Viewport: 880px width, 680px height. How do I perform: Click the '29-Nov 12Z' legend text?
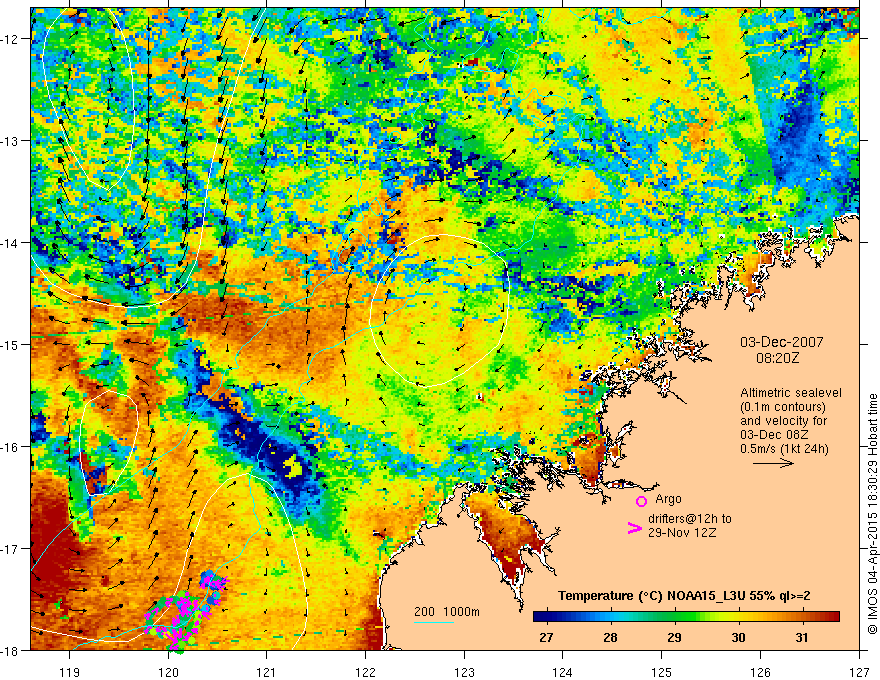[x=682, y=532]
